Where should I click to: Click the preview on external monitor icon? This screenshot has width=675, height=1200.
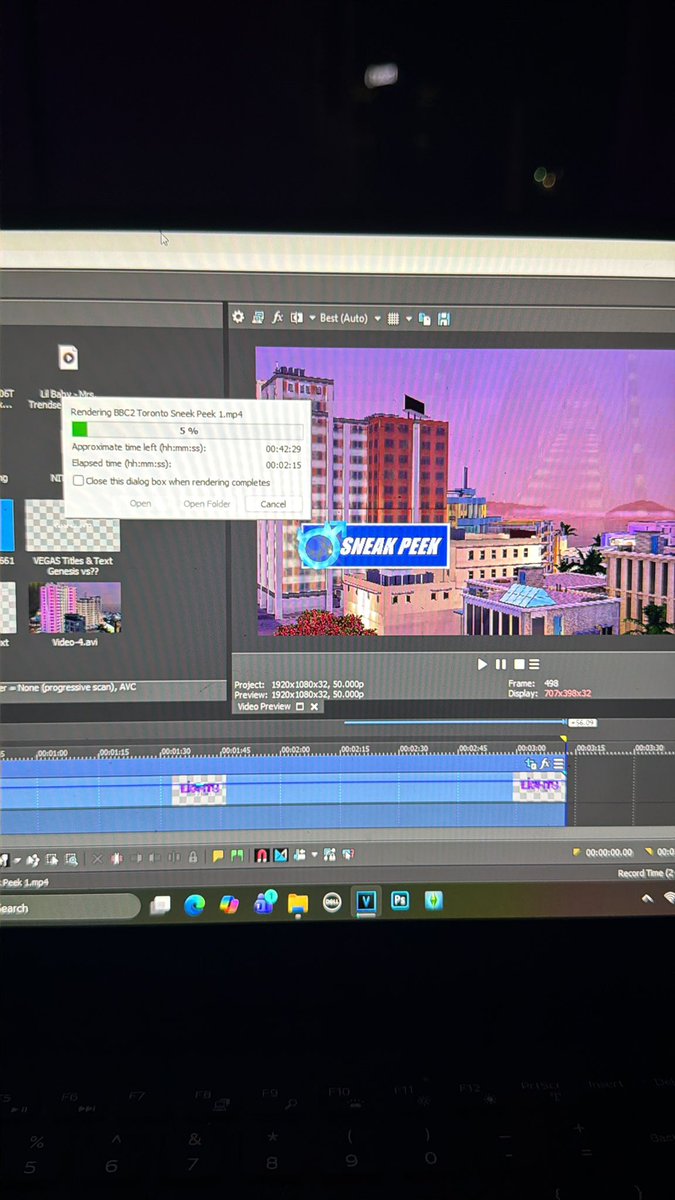(x=258, y=317)
